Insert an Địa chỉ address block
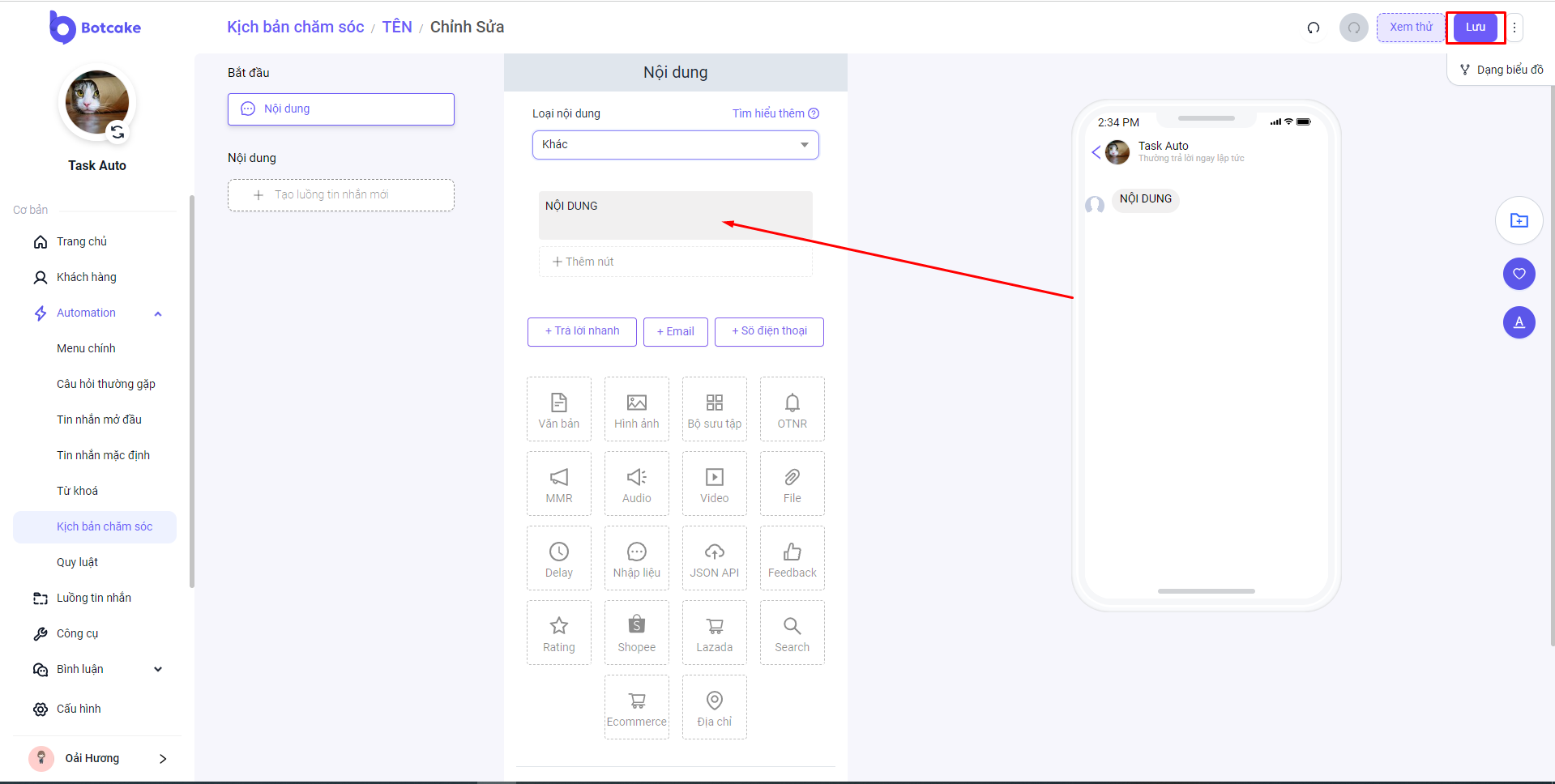Image resolution: width=1555 pixels, height=784 pixels. tap(714, 707)
